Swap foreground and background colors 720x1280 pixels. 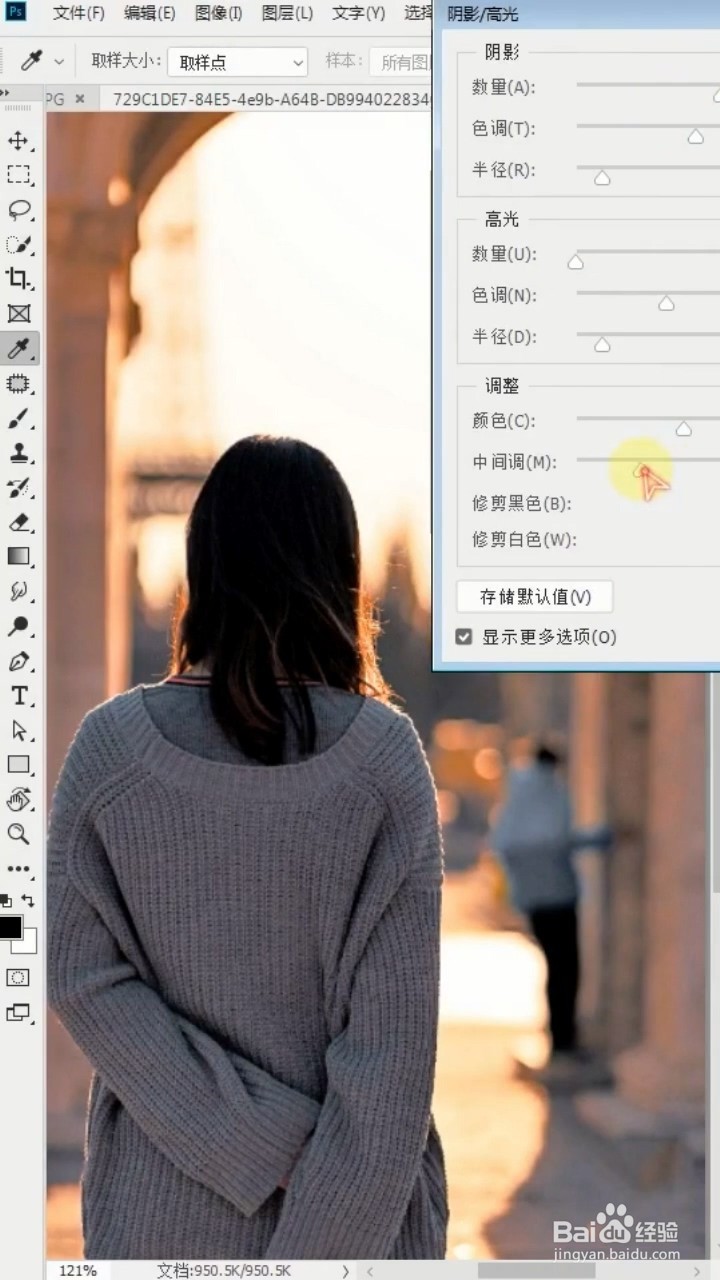click(28, 901)
